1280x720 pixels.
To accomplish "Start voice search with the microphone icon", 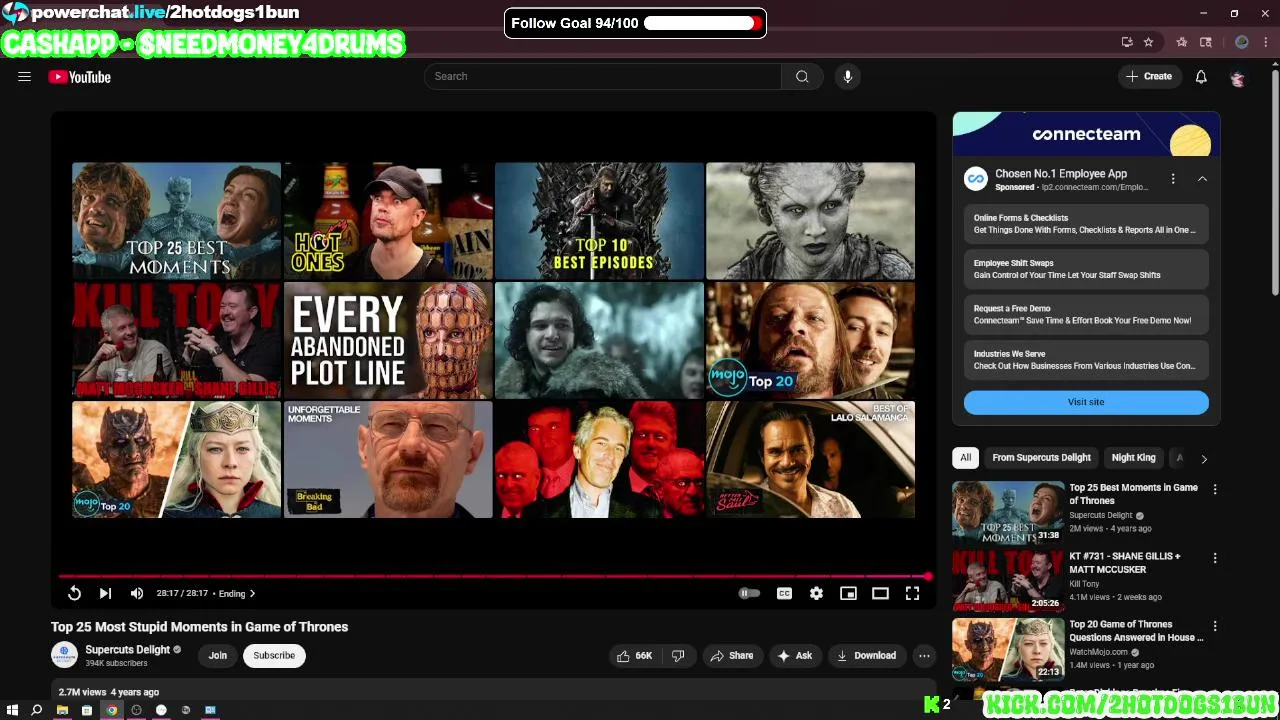I will [847, 77].
